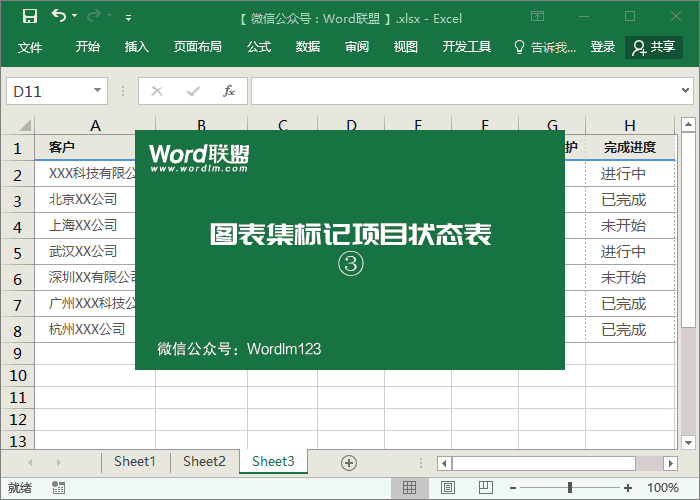Click the Save icon in quick access toolbar

tap(30, 17)
